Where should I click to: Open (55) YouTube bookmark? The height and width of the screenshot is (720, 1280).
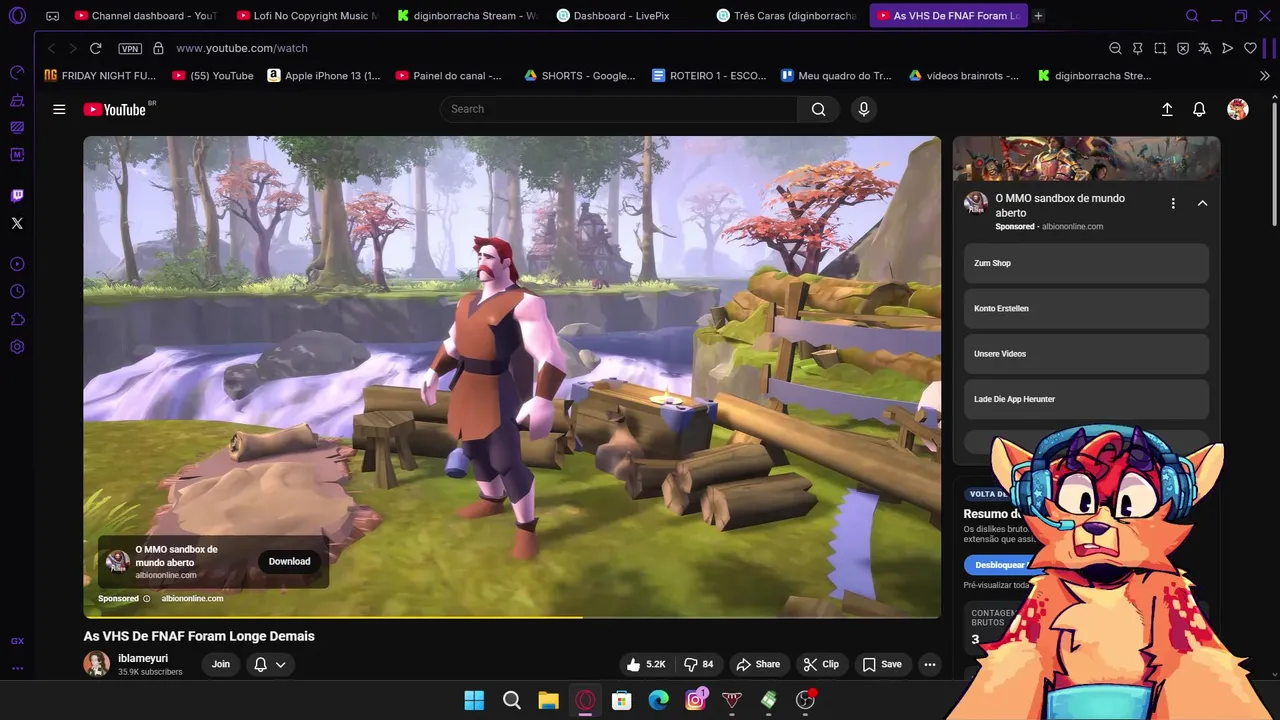click(213, 75)
